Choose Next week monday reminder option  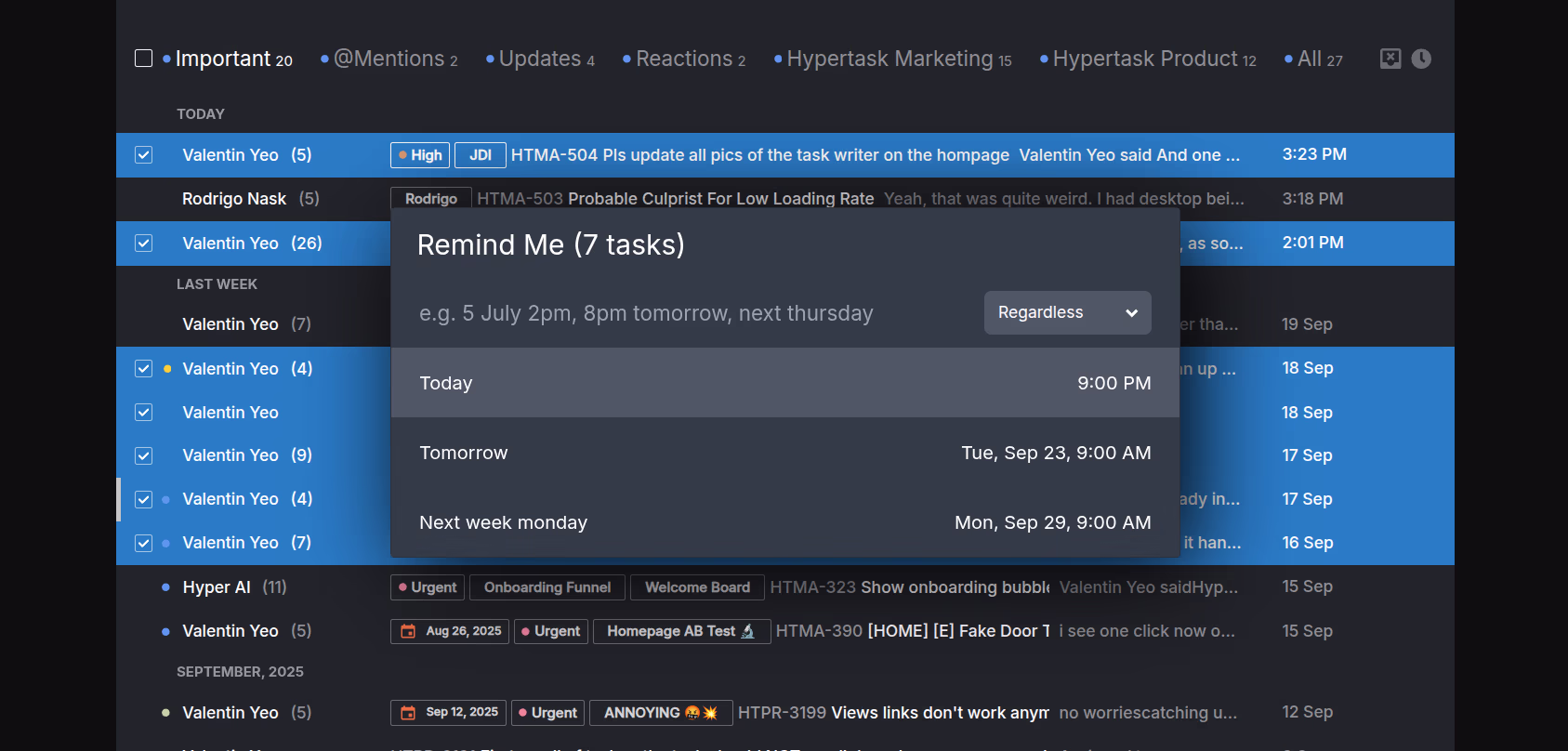point(785,522)
